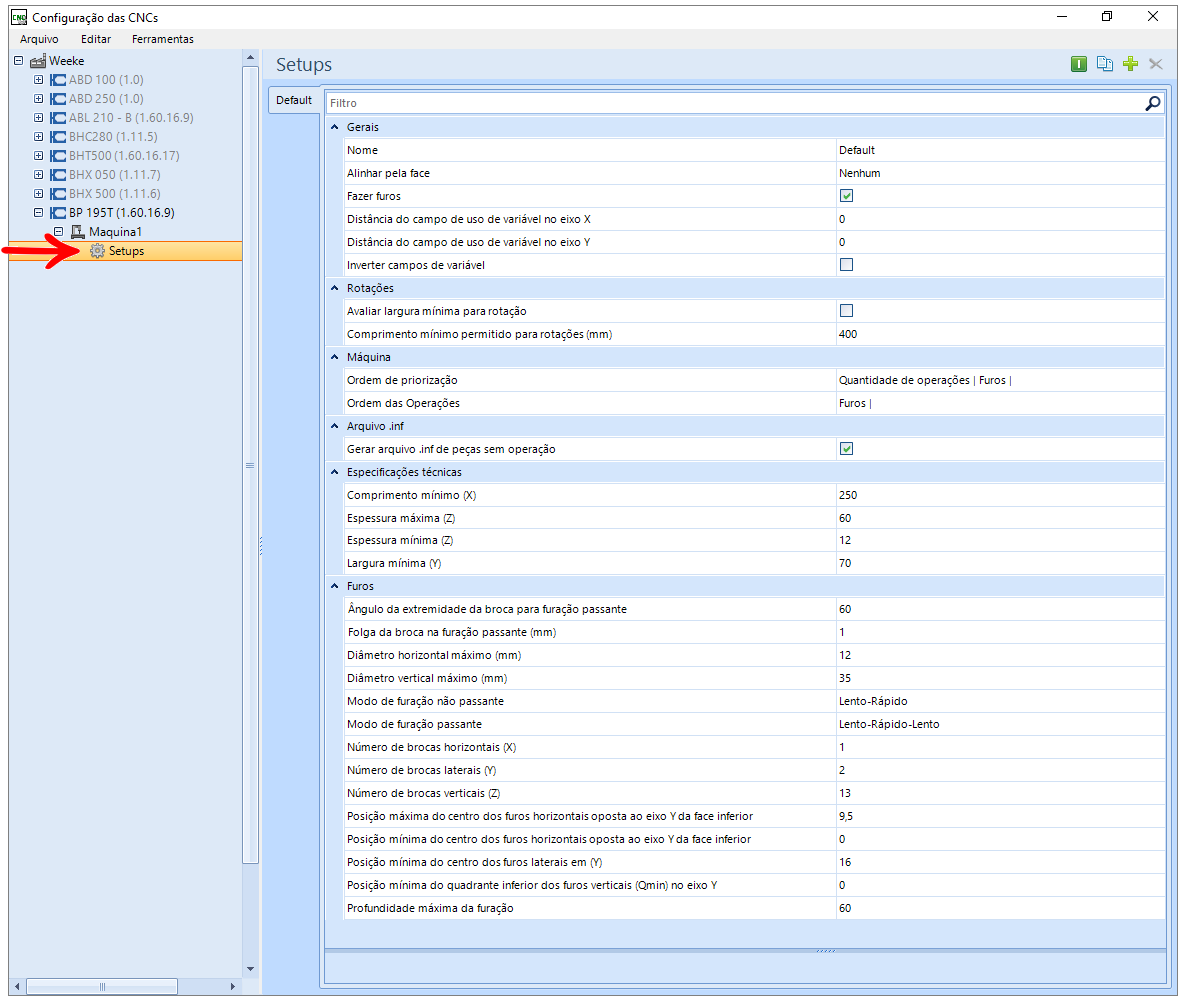This screenshot has width=1185, height=1006.
Task: Collapse the Gerais section
Action: pos(335,127)
